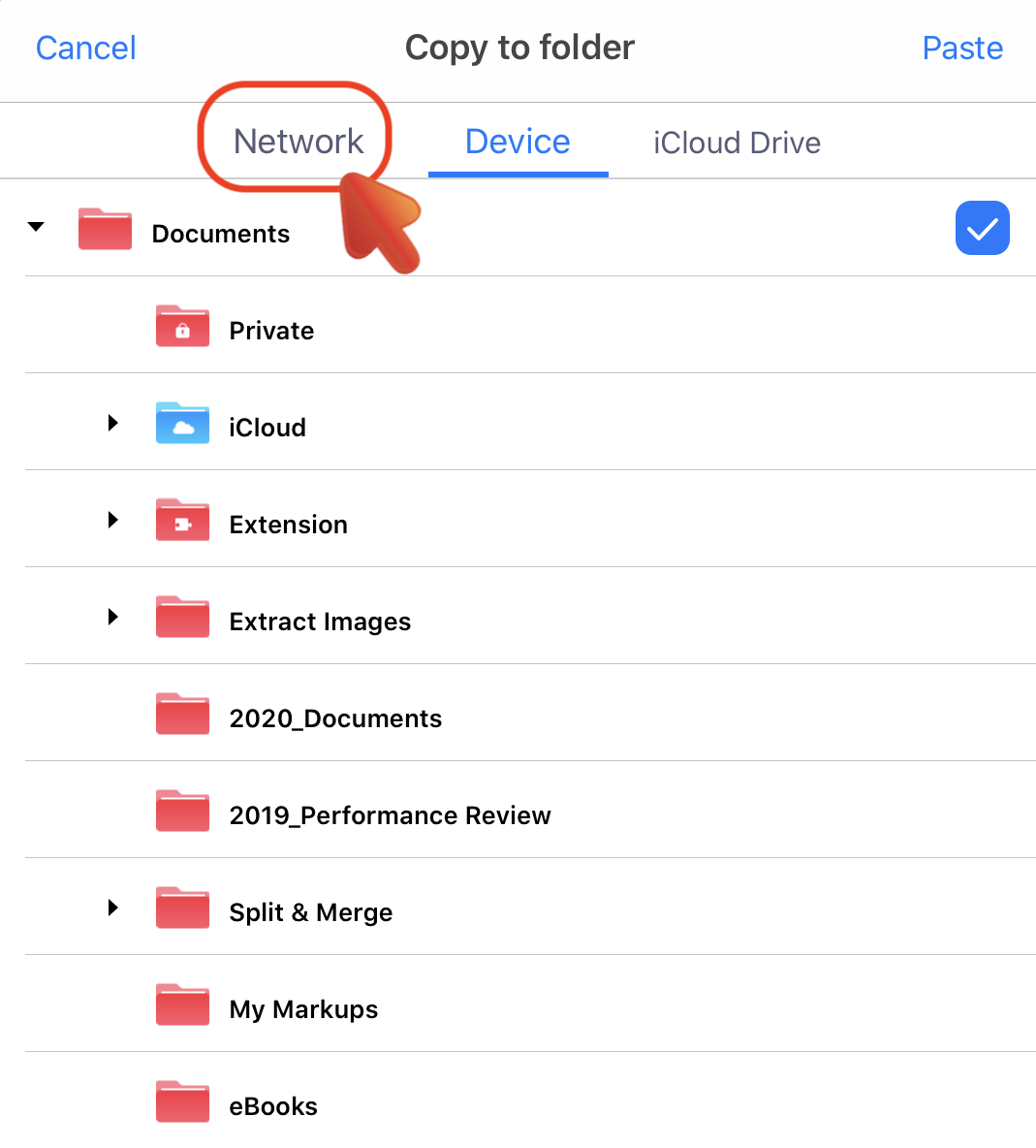Click the Extract Images folder icon
This screenshot has height=1148, width=1036.
[x=182, y=617]
